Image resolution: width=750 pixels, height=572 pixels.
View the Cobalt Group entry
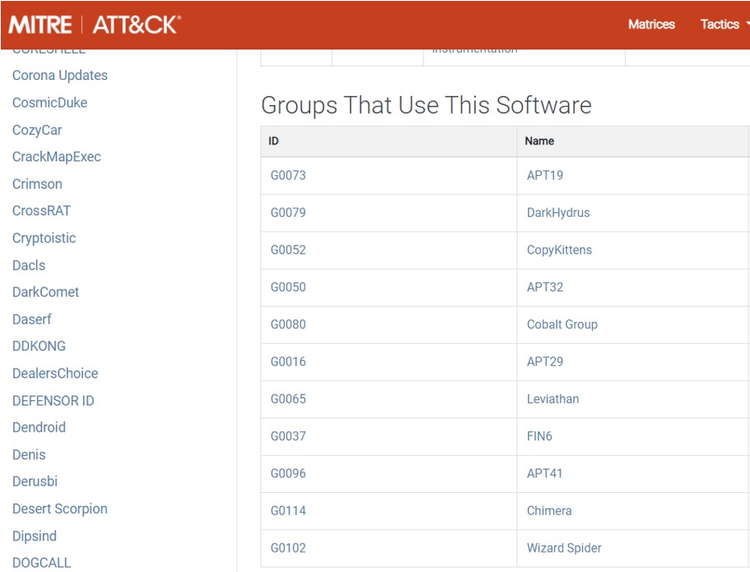562,325
